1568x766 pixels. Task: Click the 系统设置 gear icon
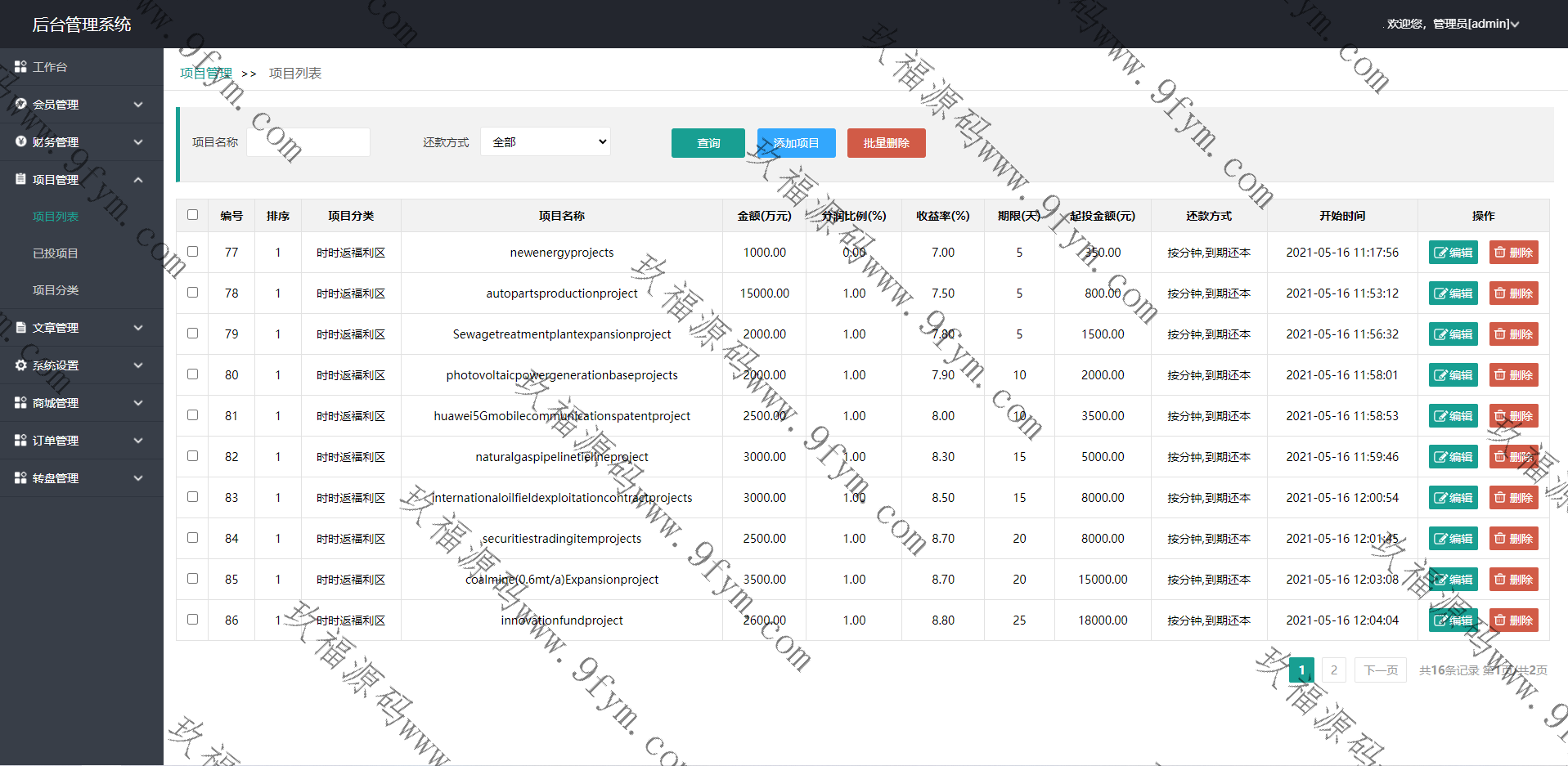click(20, 365)
